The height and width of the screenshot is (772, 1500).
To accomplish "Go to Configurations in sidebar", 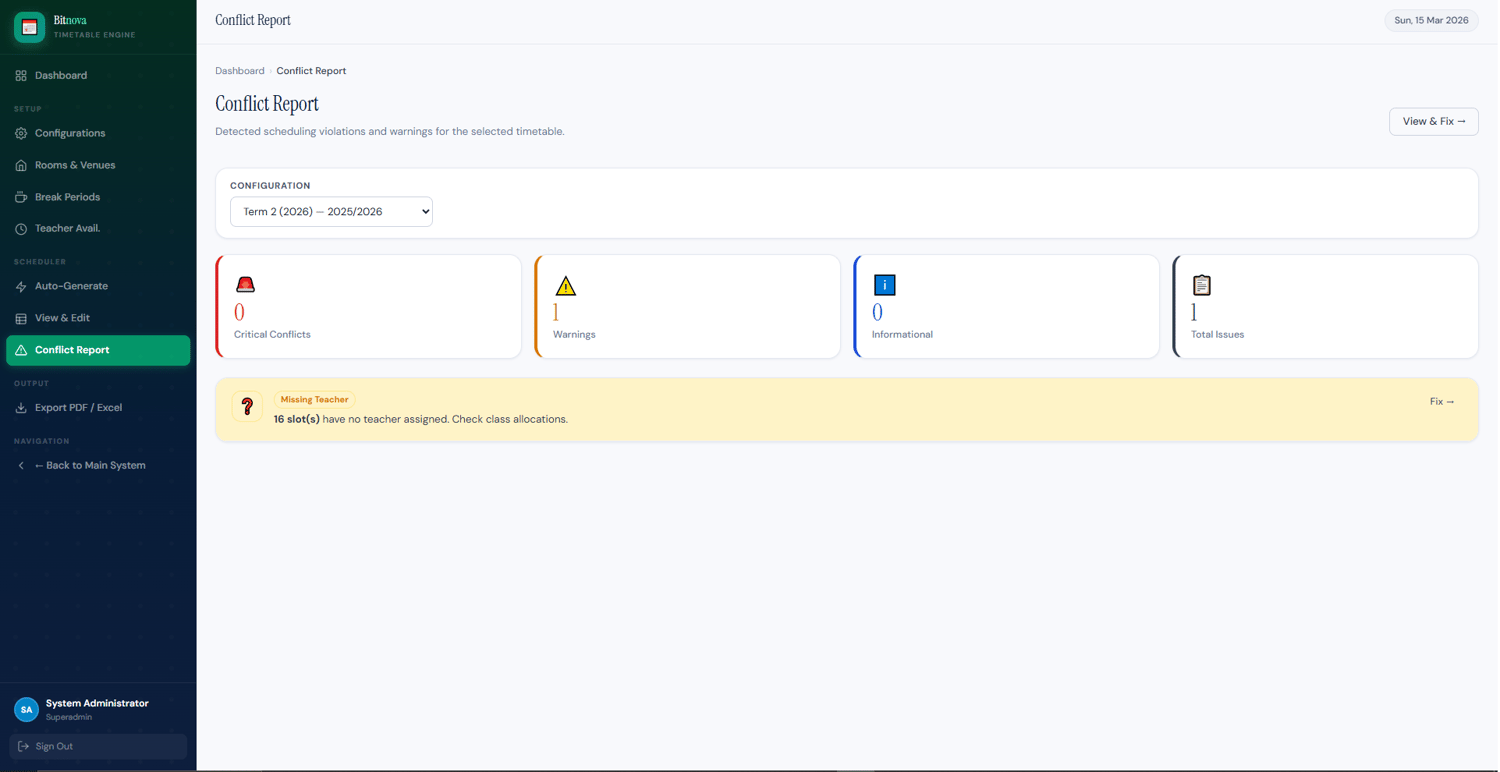I will pos(98,133).
